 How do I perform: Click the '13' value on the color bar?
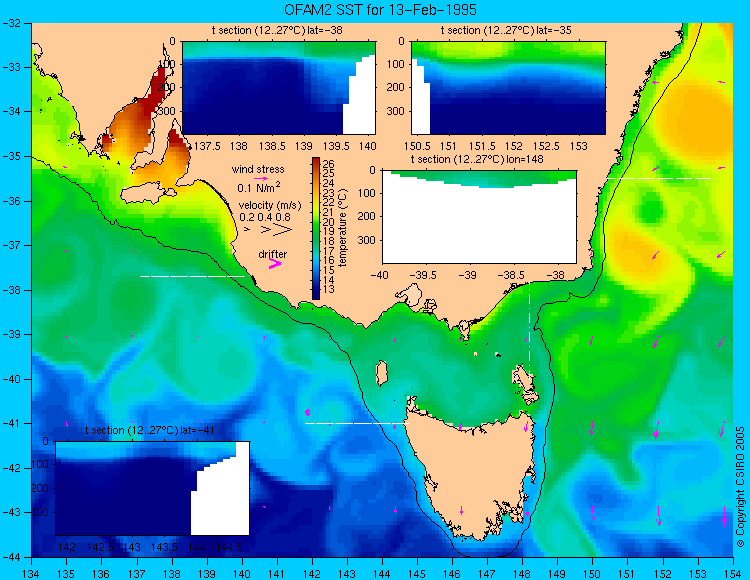328,289
